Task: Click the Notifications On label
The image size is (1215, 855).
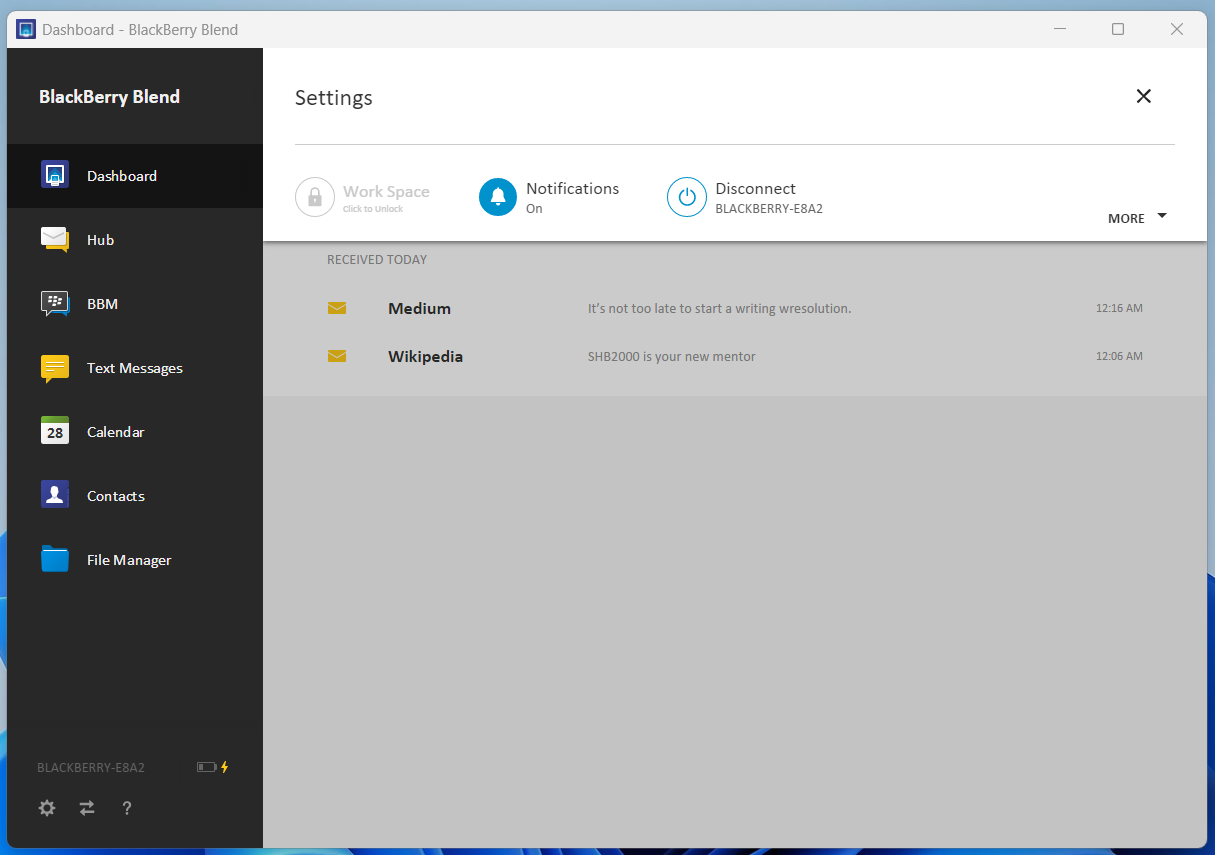Action: pos(573,197)
